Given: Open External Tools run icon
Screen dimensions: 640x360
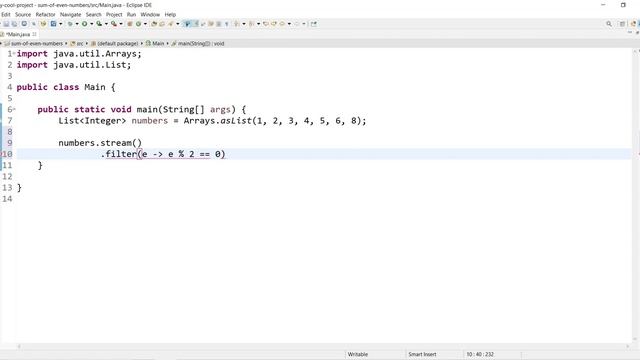Looking at the screenshot, I should coord(114,24).
